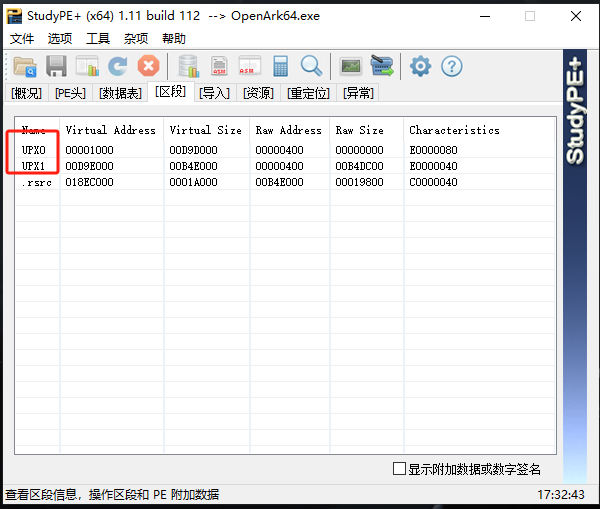Click virtual address 00001000
Viewport: 600px width, 509px height.
coord(90,150)
